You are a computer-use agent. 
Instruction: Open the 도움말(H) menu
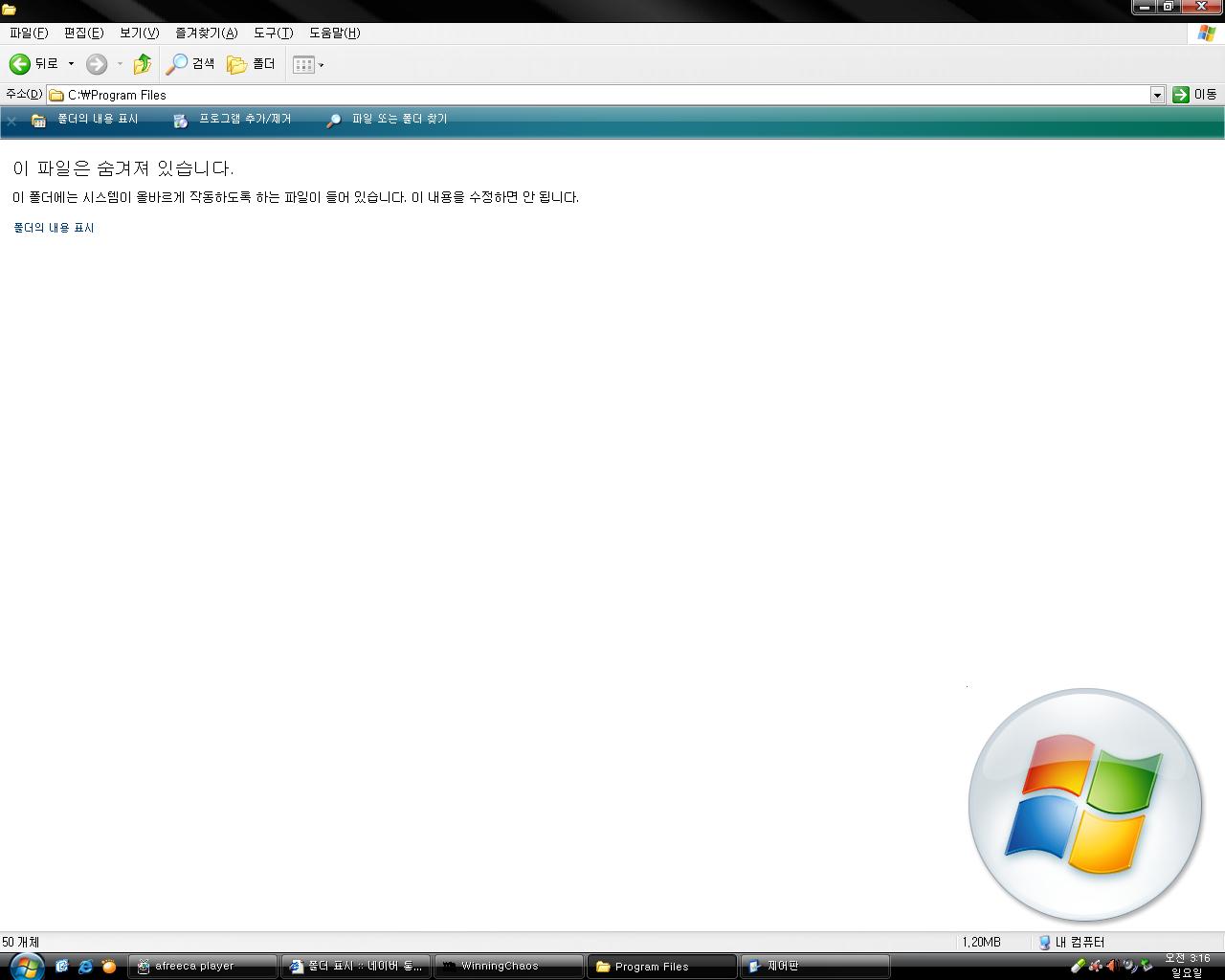(x=334, y=33)
